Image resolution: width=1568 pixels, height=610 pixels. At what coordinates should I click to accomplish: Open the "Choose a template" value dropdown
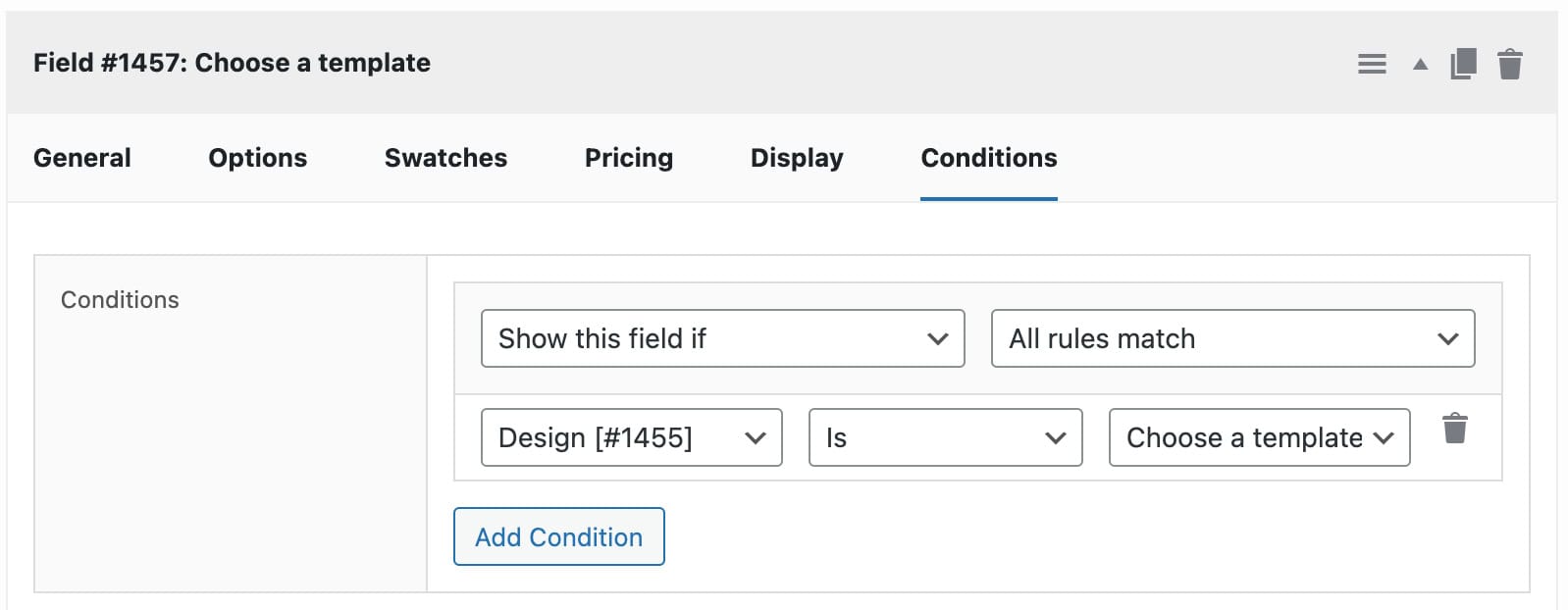click(1259, 437)
